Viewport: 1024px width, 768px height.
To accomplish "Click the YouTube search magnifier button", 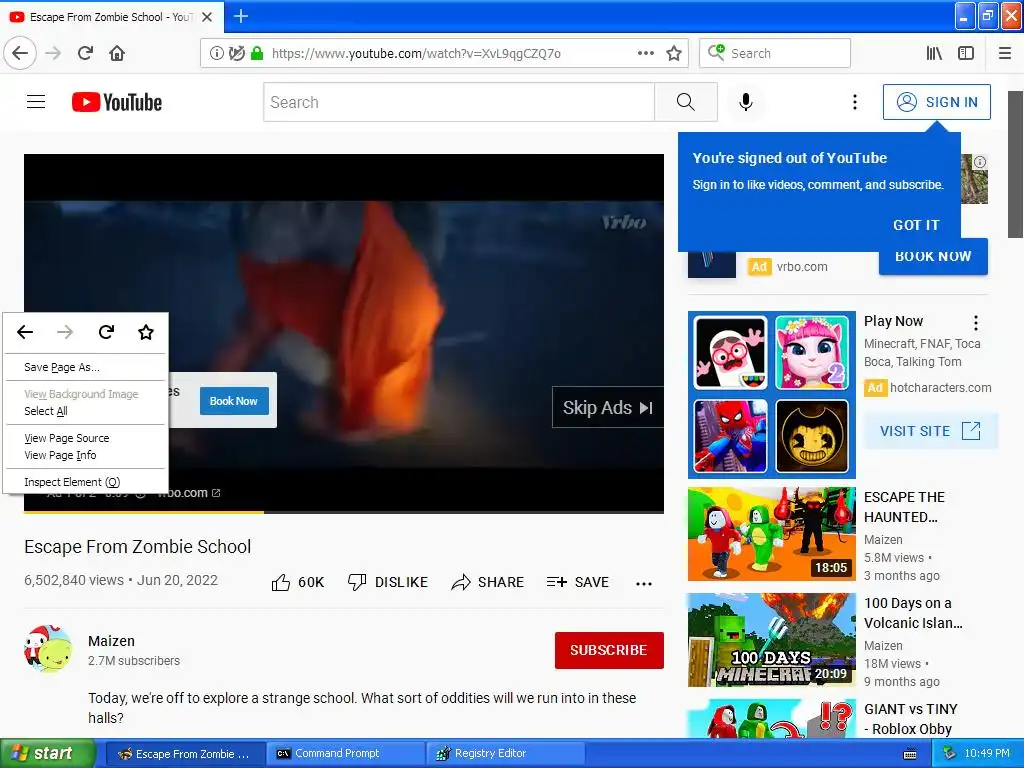I will pyautogui.click(x=686, y=102).
